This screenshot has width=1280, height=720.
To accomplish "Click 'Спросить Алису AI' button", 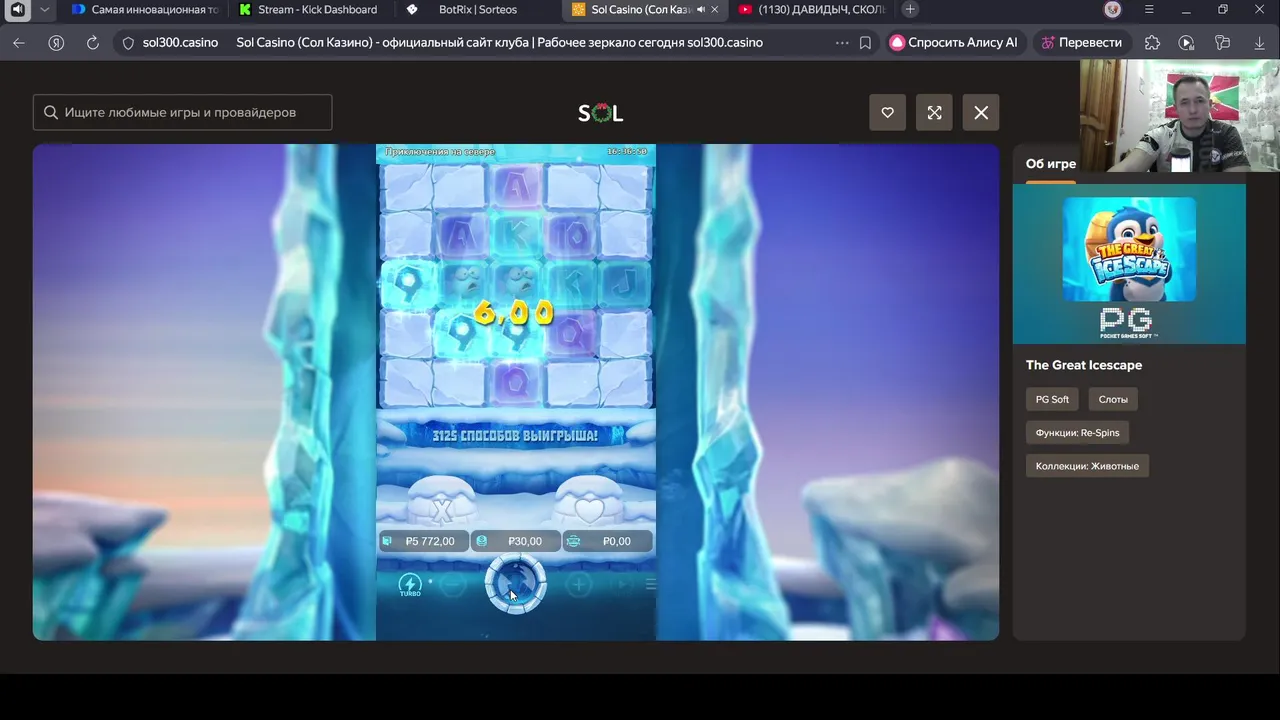I will click(x=954, y=43).
